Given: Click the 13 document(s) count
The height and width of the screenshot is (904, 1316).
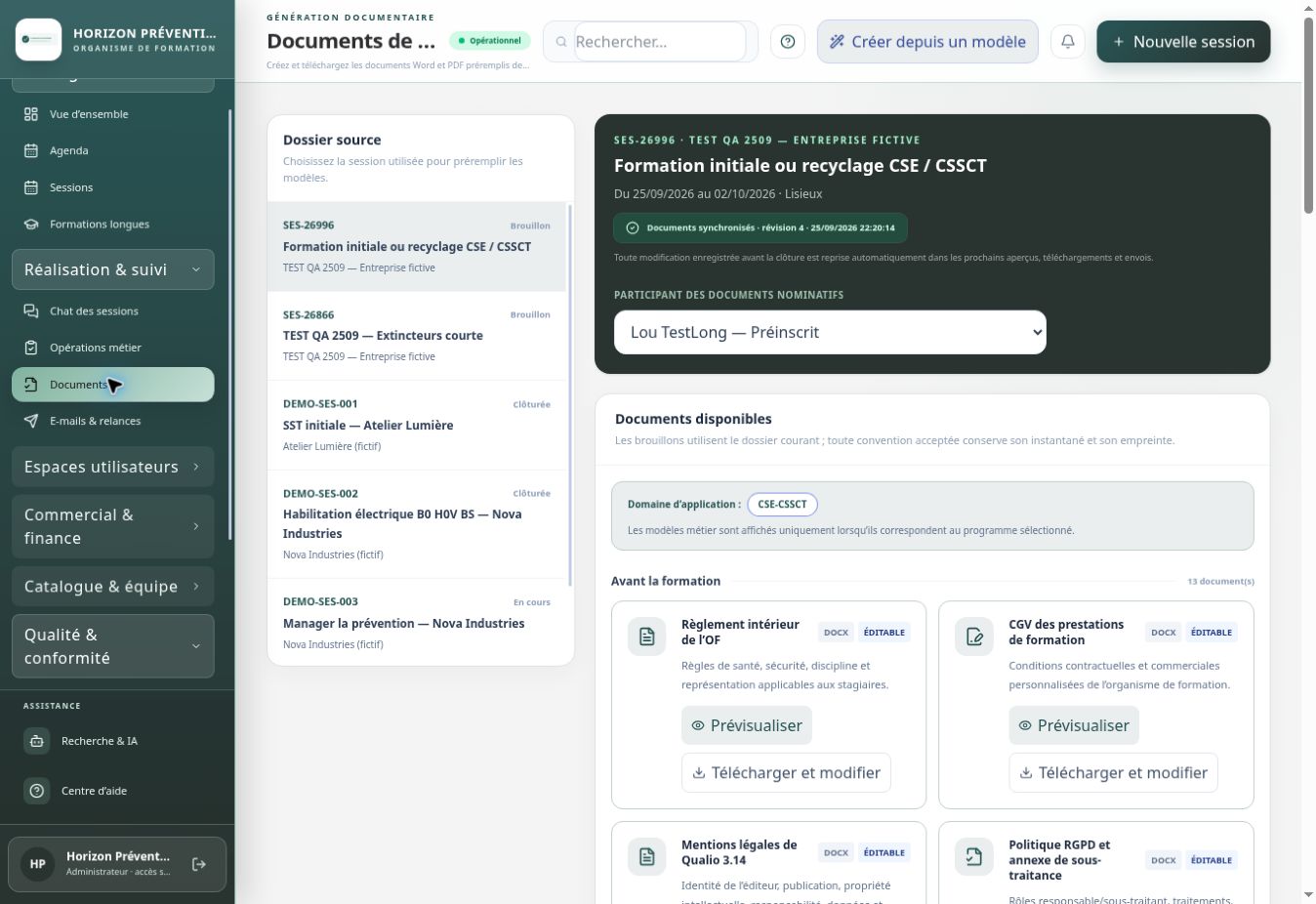Looking at the screenshot, I should click(x=1220, y=582).
